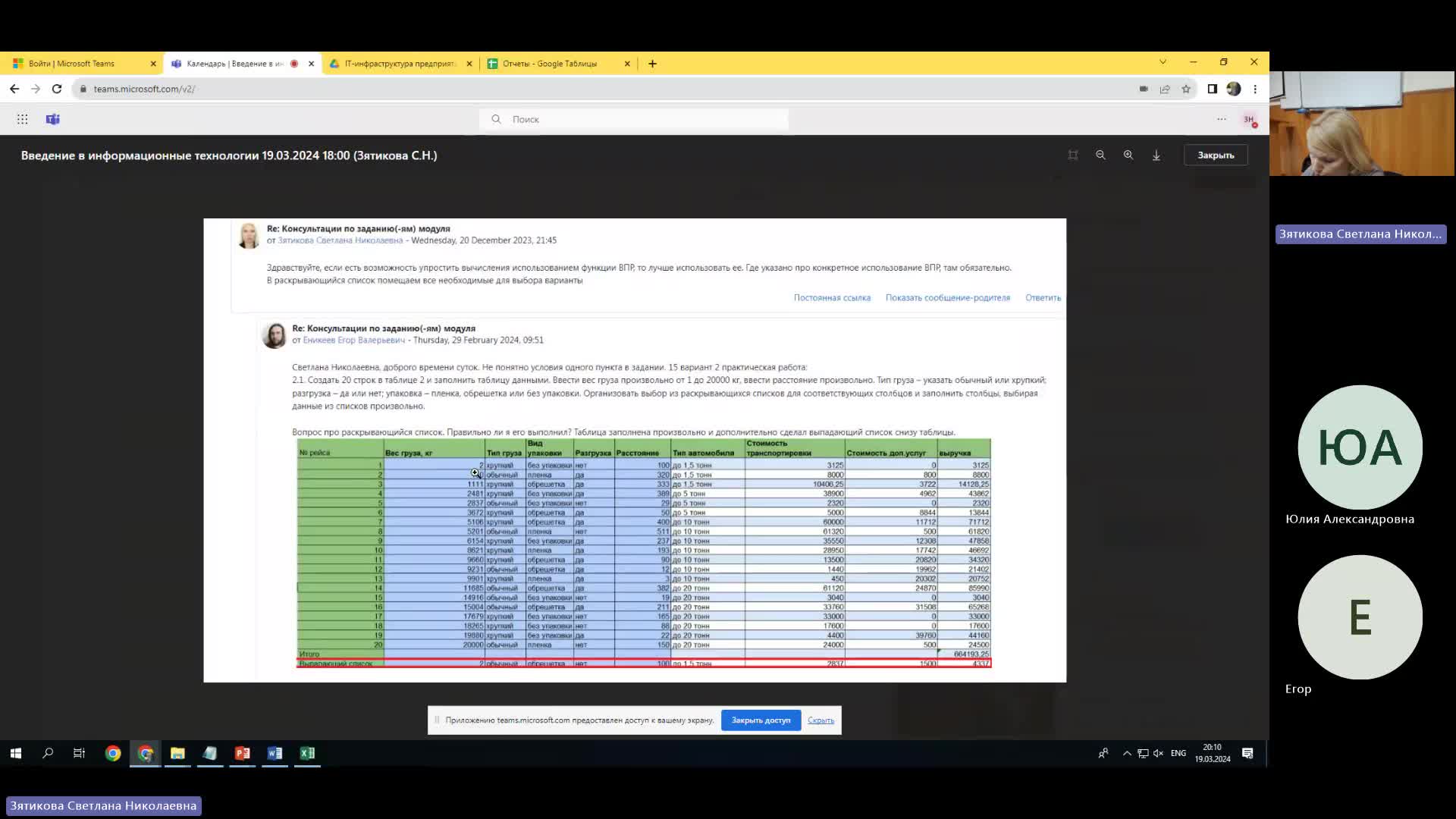Open the taskbar clock showing 20:10
Viewport: 1456px width, 819px height.
1213,753
